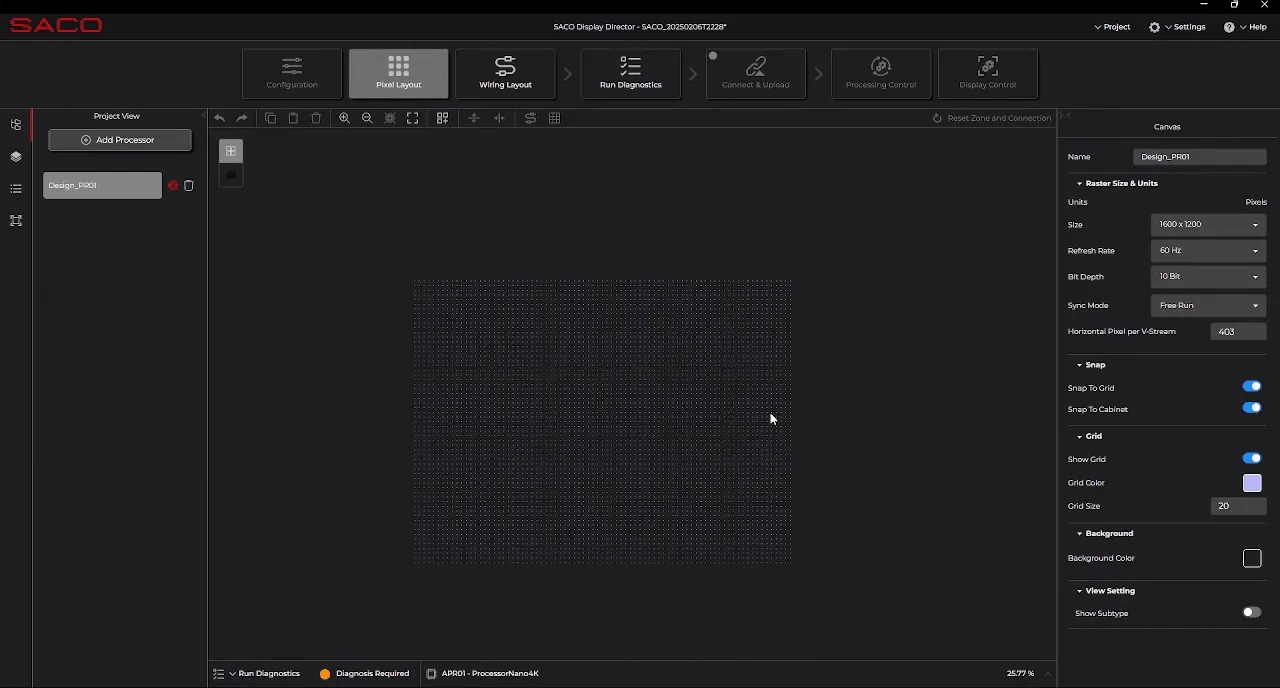This screenshot has height=688, width=1280.
Task: Click the Undo icon in the canvas toolbar
Action: click(x=219, y=118)
